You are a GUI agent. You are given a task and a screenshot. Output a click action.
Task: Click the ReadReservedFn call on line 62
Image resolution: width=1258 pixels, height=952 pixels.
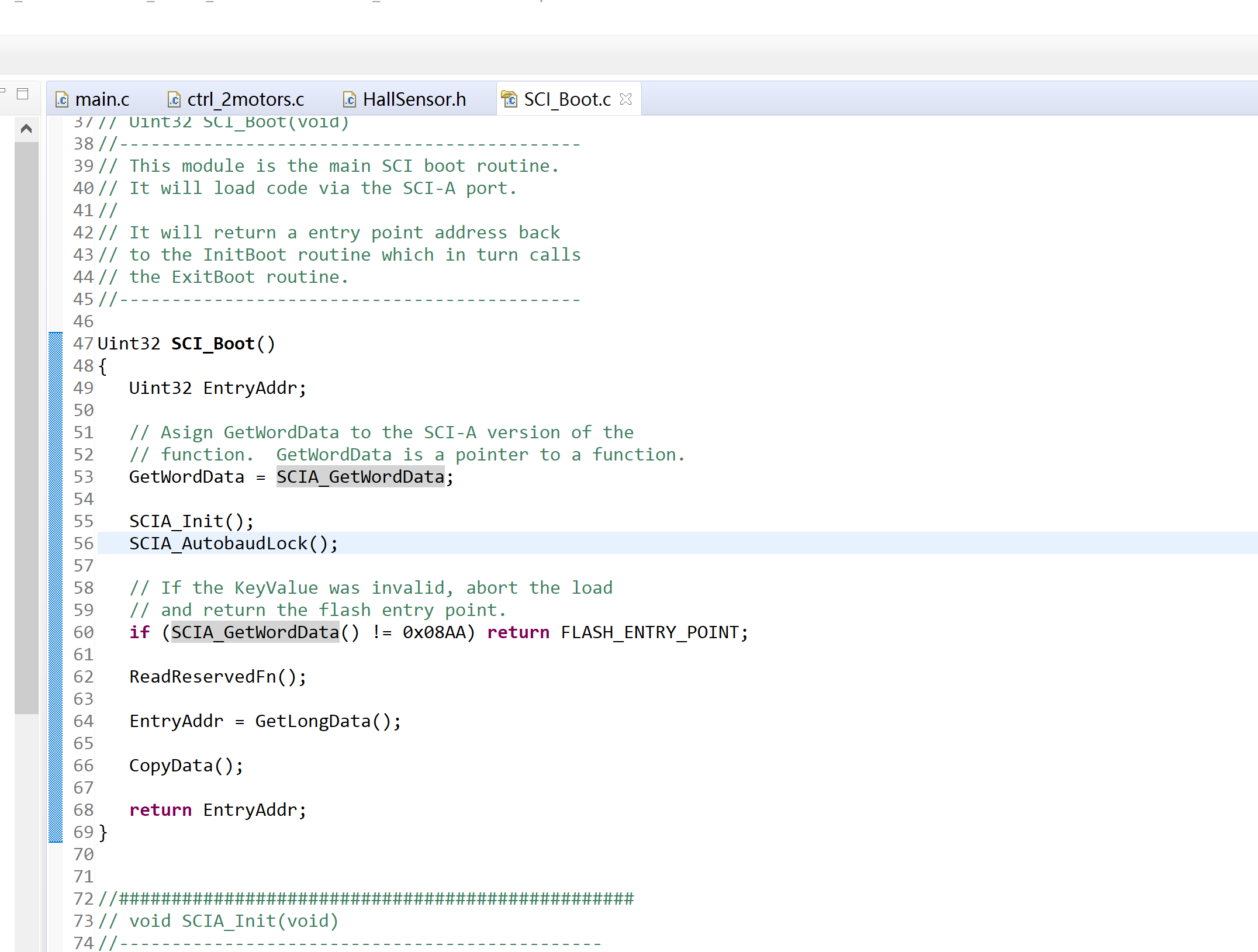202,677
